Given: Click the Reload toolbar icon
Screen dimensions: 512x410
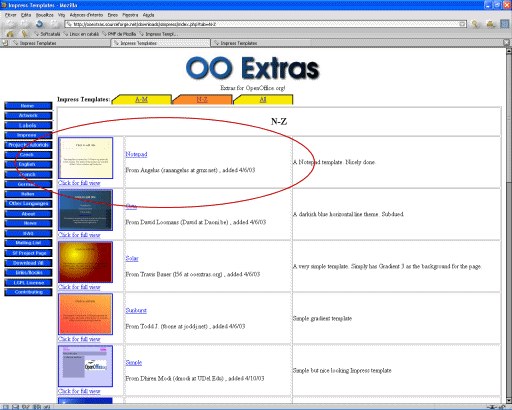Looking at the screenshot, I should pyautogui.click(x=39, y=24).
